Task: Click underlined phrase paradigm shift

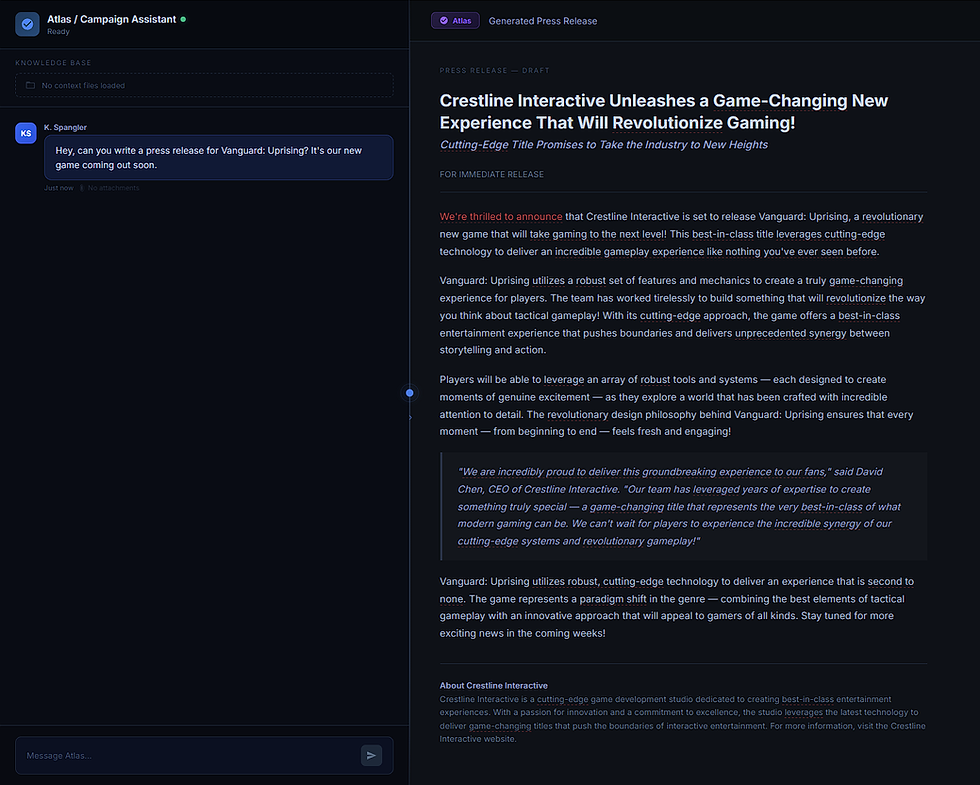Action: point(612,599)
